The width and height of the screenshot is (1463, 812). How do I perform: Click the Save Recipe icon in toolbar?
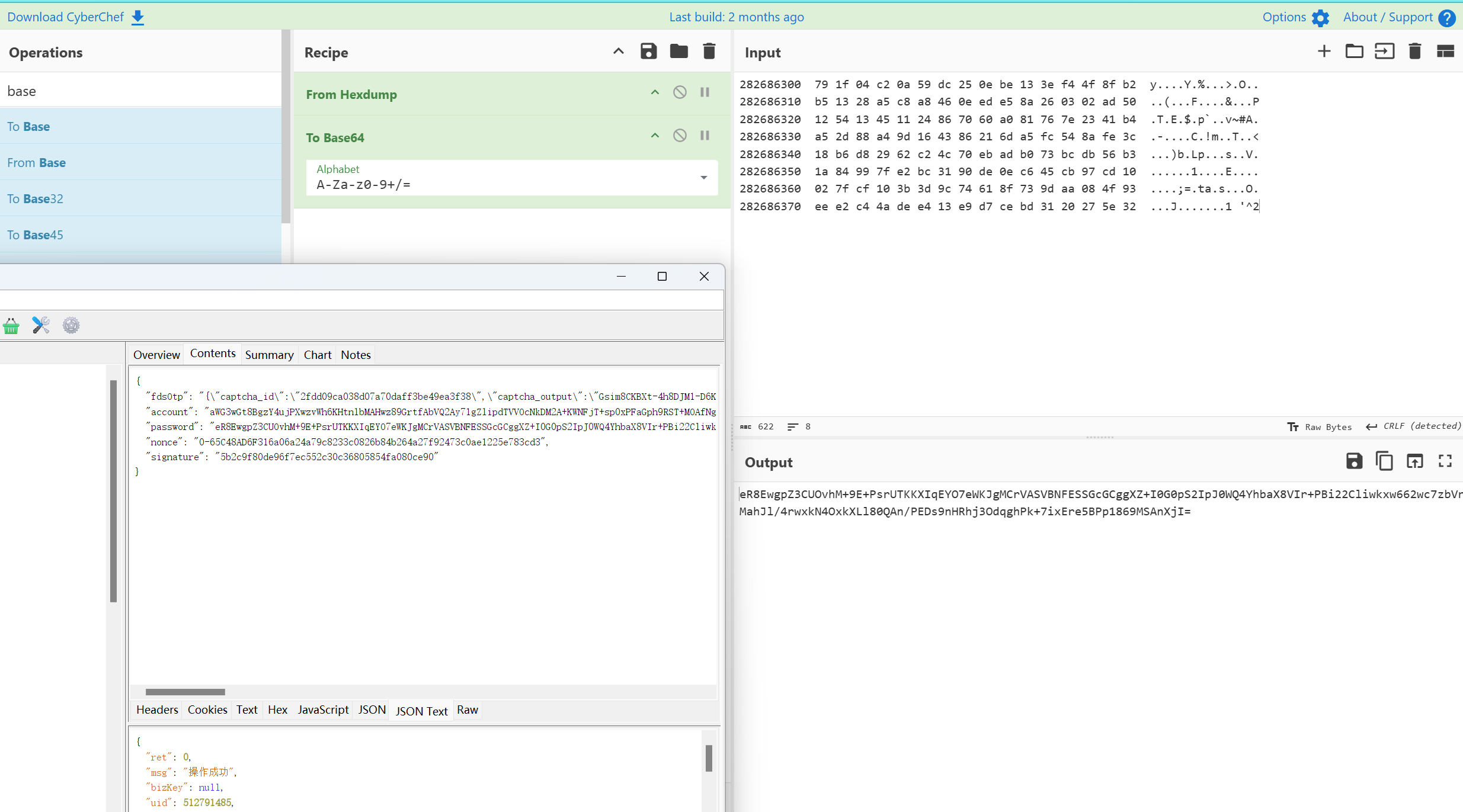tap(648, 52)
